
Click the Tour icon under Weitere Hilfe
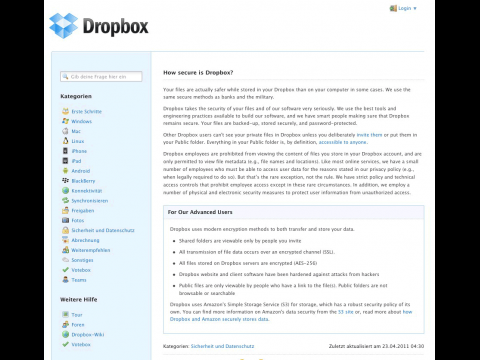pos(66,315)
